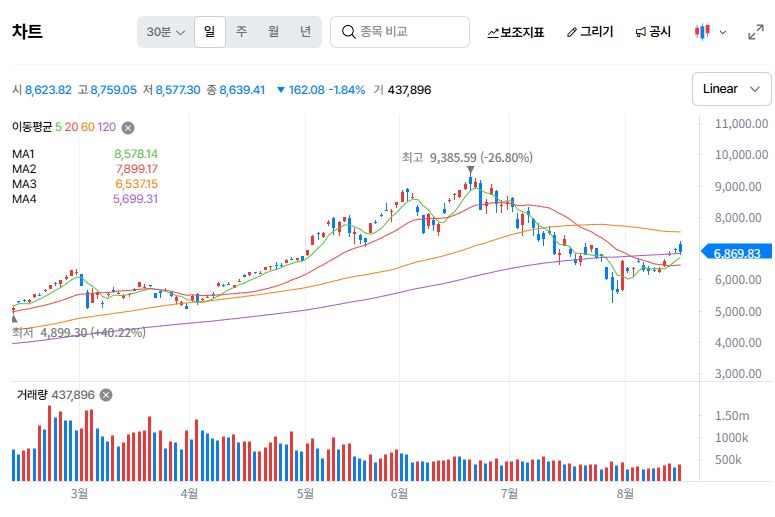Open the Linear scale dropdown
Viewport: 775px width, 517px height.
point(732,89)
